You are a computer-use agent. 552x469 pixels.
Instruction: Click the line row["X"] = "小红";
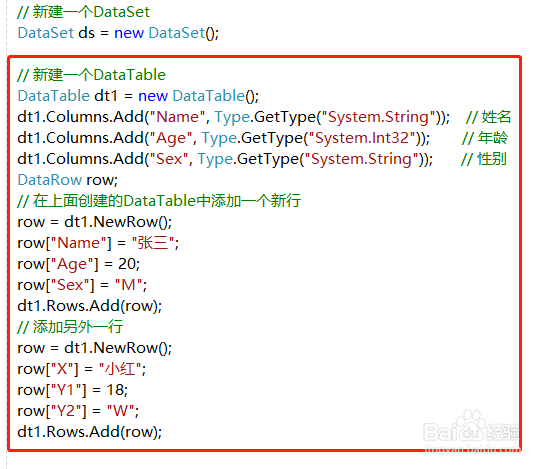tap(82, 369)
